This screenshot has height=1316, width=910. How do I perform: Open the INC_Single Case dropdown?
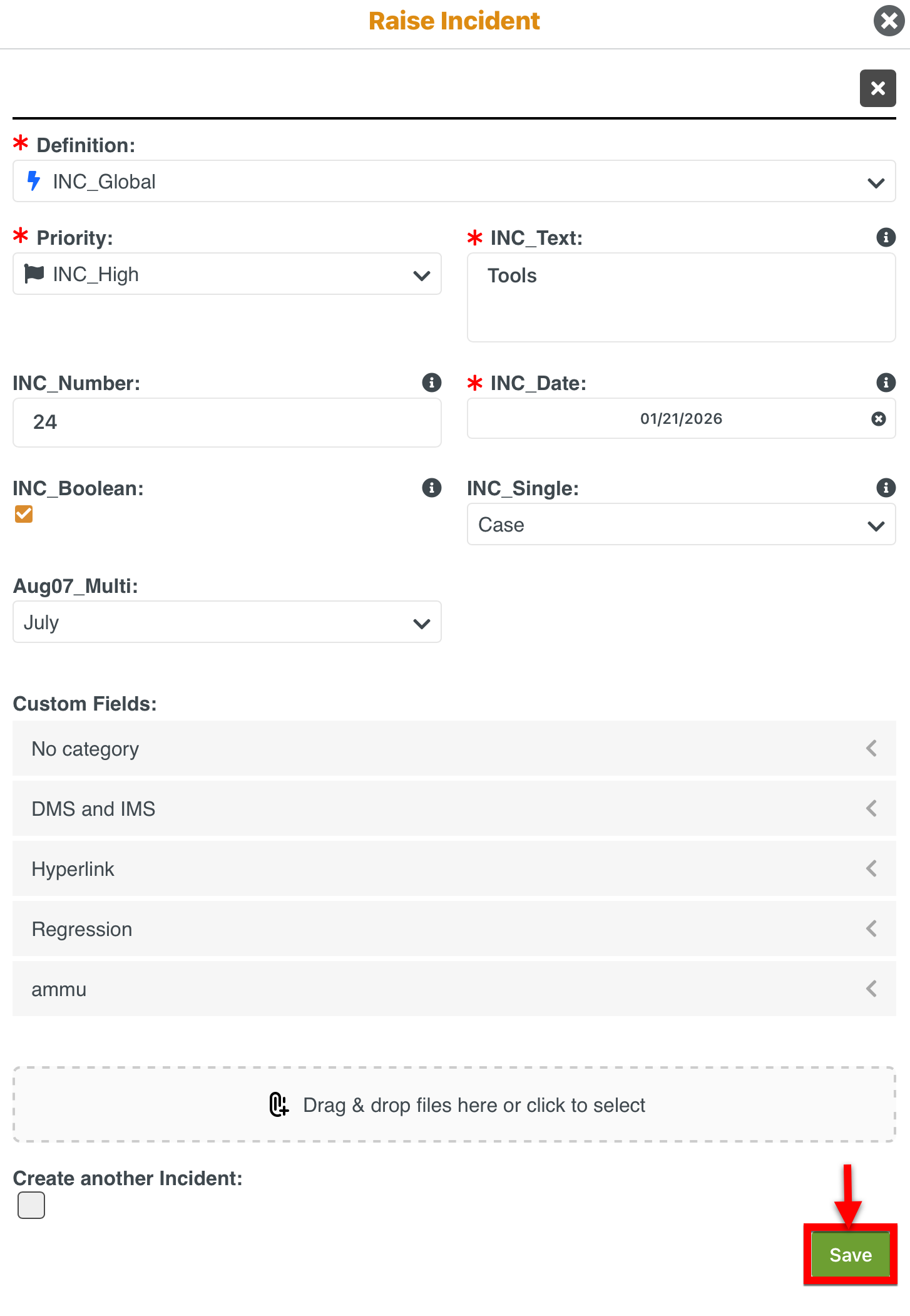pos(681,525)
